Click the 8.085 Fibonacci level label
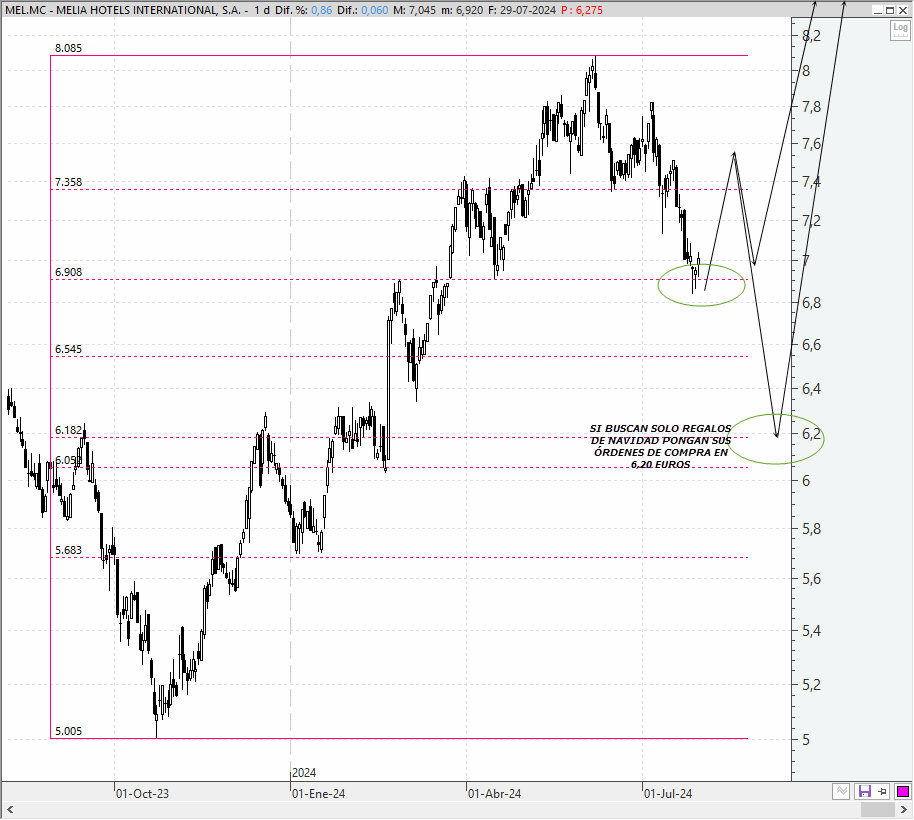914x820 pixels. pos(68,48)
